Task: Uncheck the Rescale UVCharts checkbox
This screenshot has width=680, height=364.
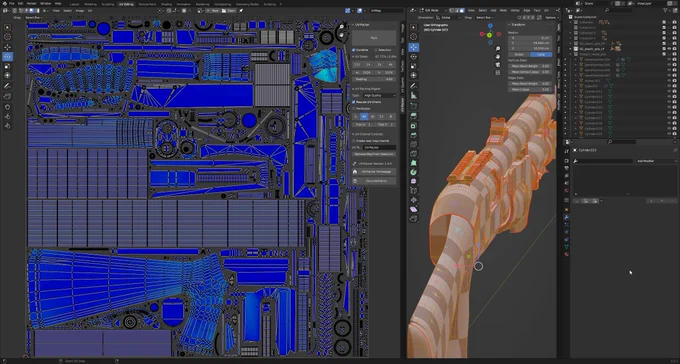Action: tap(354, 102)
